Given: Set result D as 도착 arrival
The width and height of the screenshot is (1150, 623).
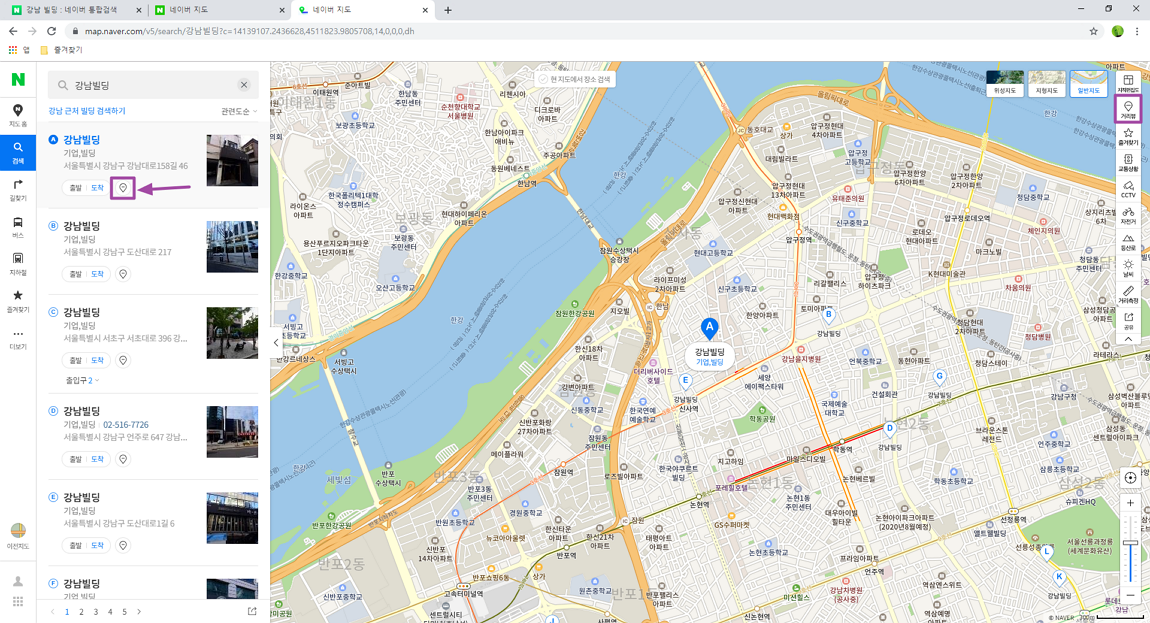Looking at the screenshot, I should coord(98,459).
